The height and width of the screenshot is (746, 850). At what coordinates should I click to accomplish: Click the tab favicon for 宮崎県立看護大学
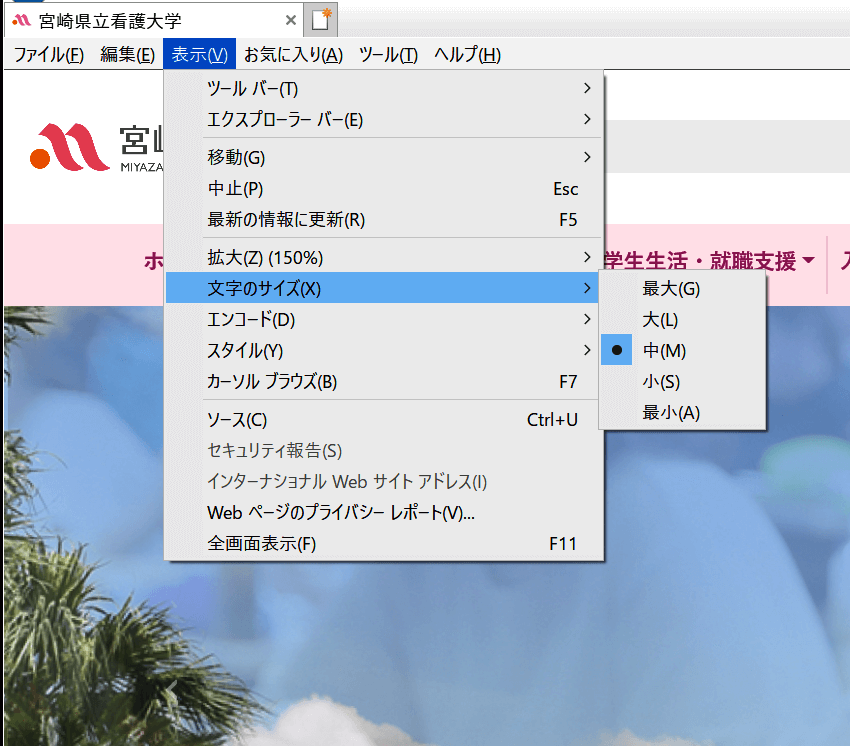(x=22, y=21)
